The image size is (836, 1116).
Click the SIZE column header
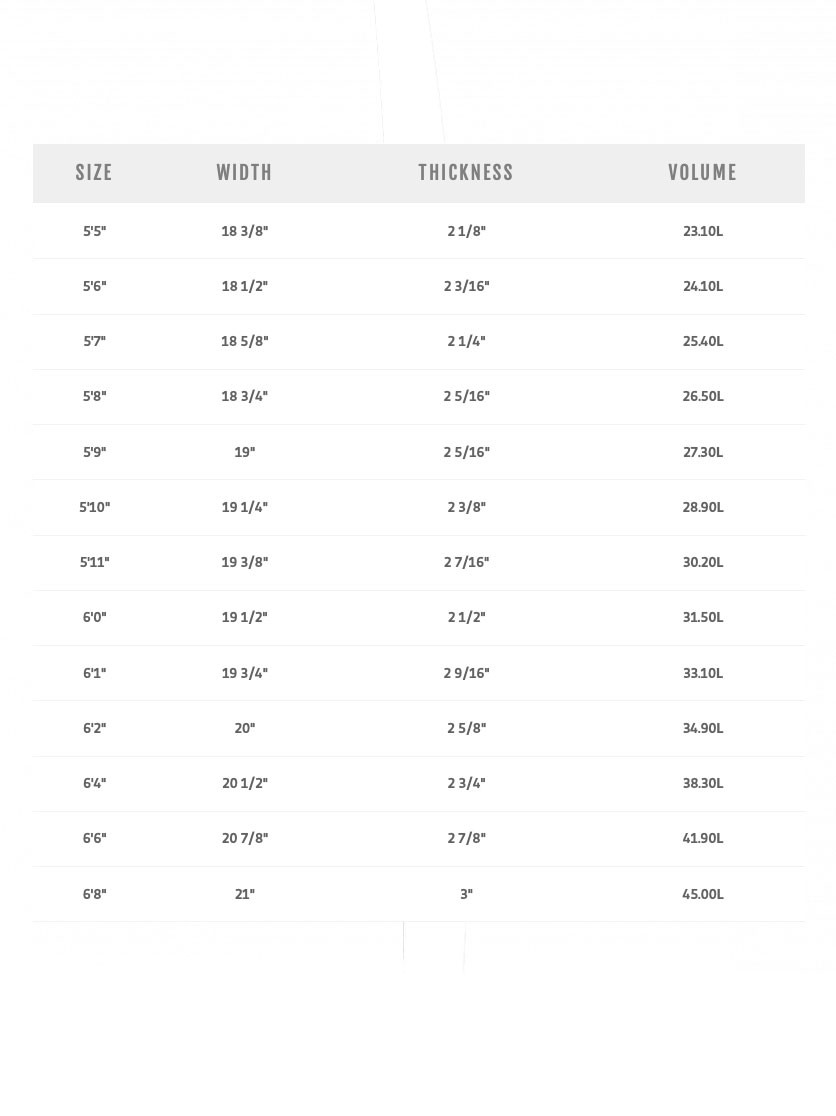[x=94, y=173]
